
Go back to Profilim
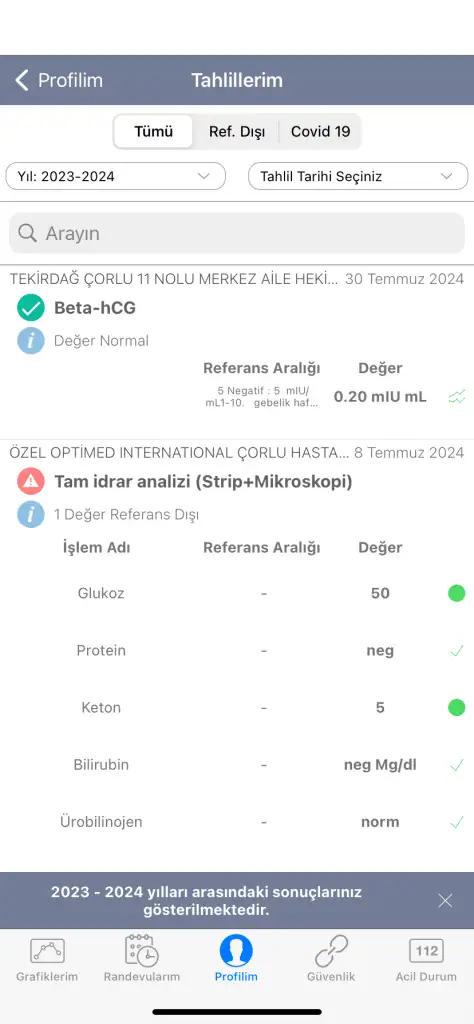coord(59,80)
